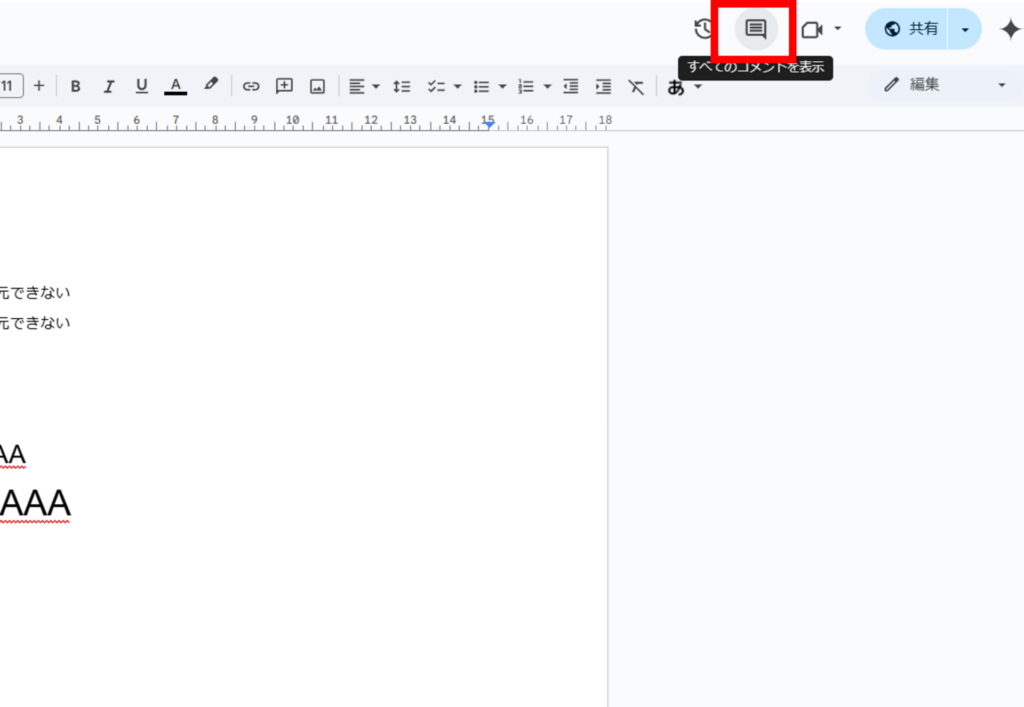Click the video meeting camera icon

tap(812, 29)
